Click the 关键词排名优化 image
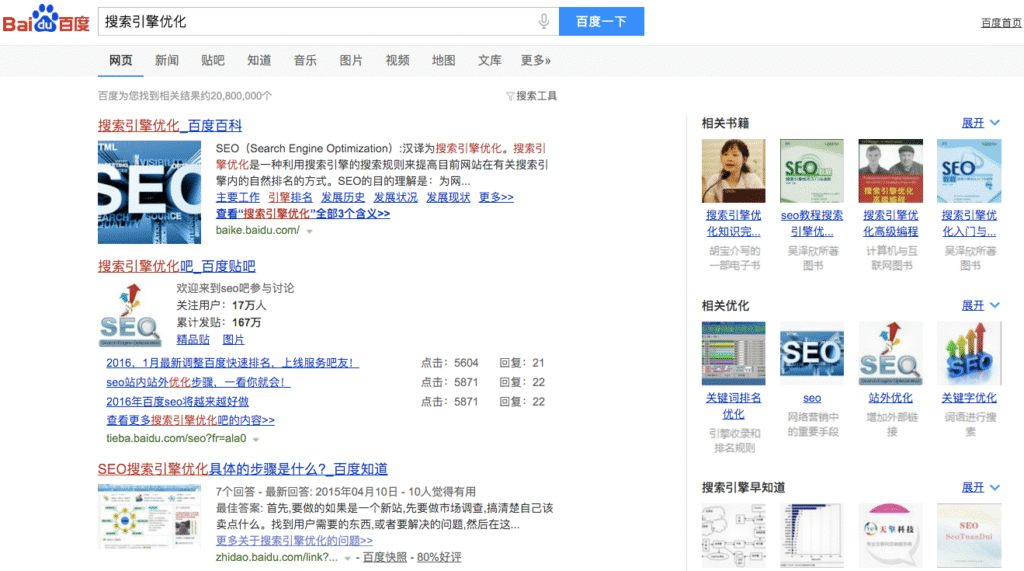Image resolution: width=1024 pixels, height=571 pixels. [733, 353]
